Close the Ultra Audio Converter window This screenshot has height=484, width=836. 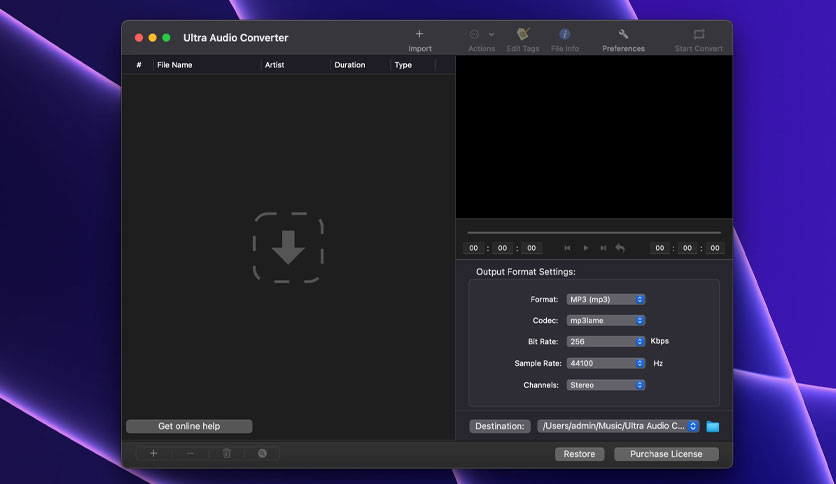coord(139,38)
